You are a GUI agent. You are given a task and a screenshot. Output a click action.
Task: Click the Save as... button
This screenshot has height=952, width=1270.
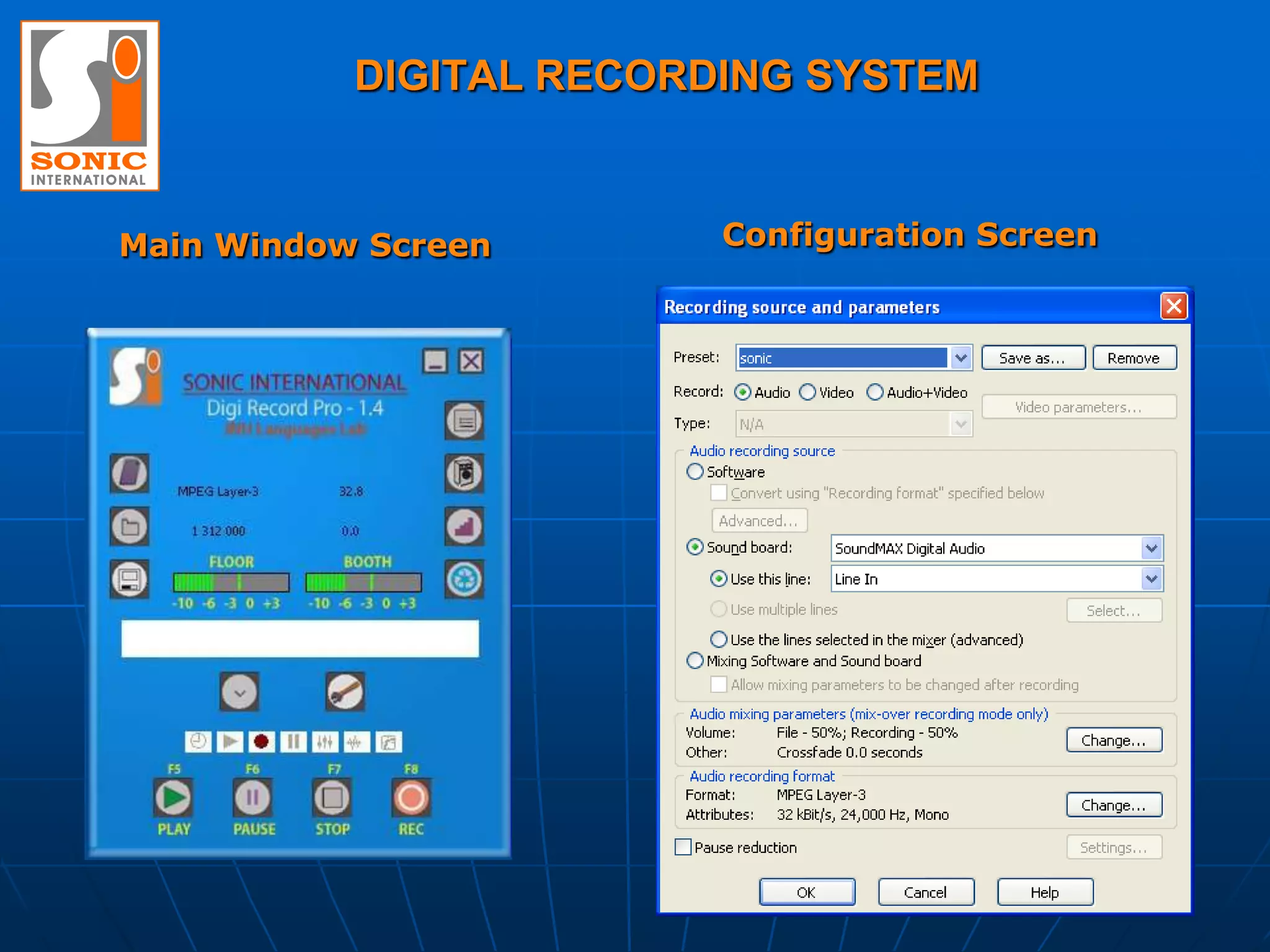point(1032,358)
